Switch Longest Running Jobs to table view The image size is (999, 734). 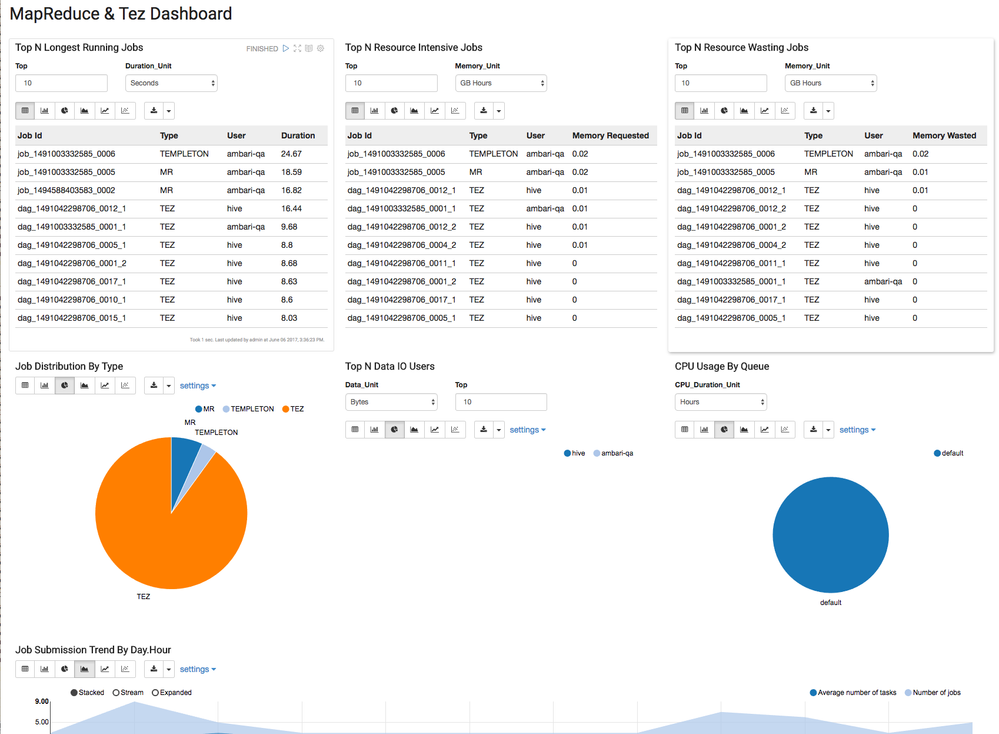(x=25, y=111)
